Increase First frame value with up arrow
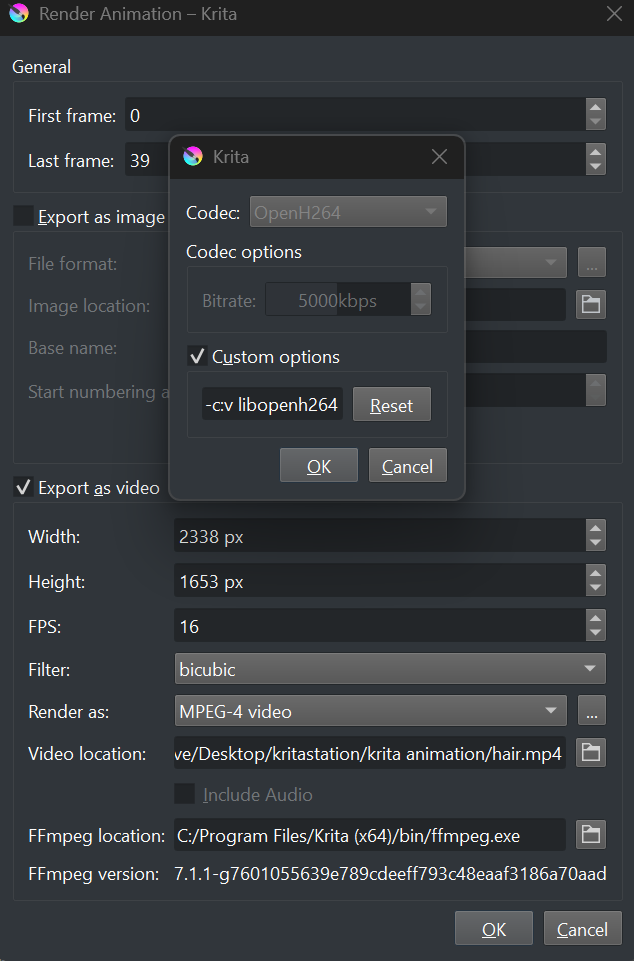 [x=596, y=108]
